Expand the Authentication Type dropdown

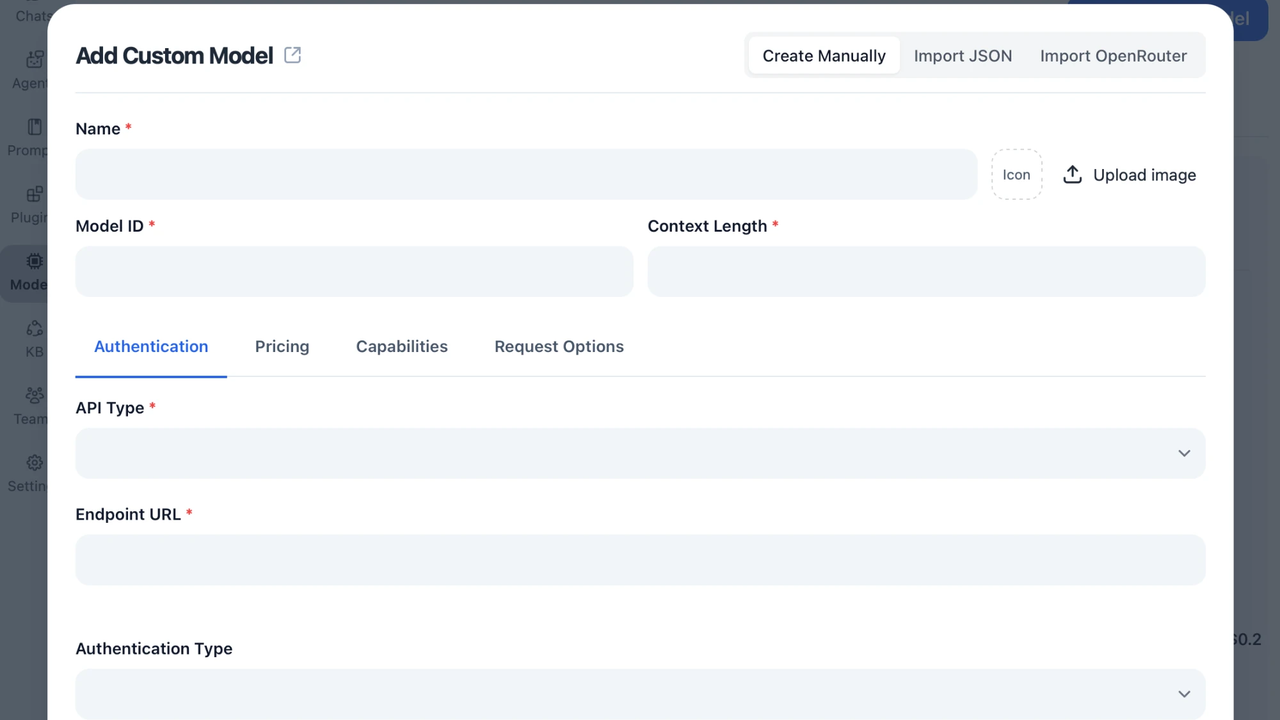coord(640,694)
